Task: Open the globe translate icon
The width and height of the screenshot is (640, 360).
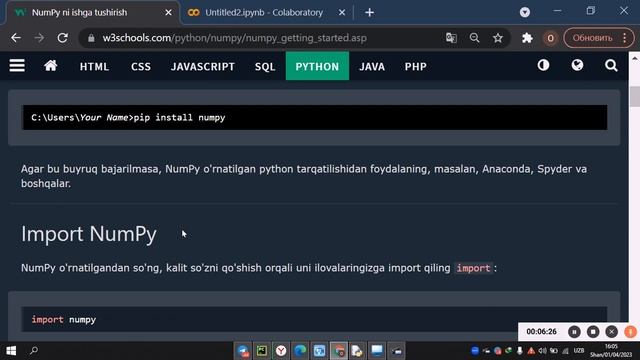Action: click(577, 65)
